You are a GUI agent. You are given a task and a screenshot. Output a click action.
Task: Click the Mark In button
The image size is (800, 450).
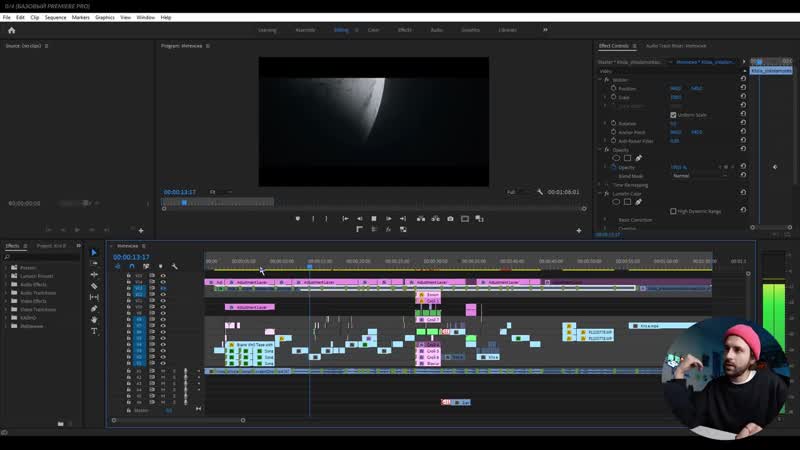point(313,218)
